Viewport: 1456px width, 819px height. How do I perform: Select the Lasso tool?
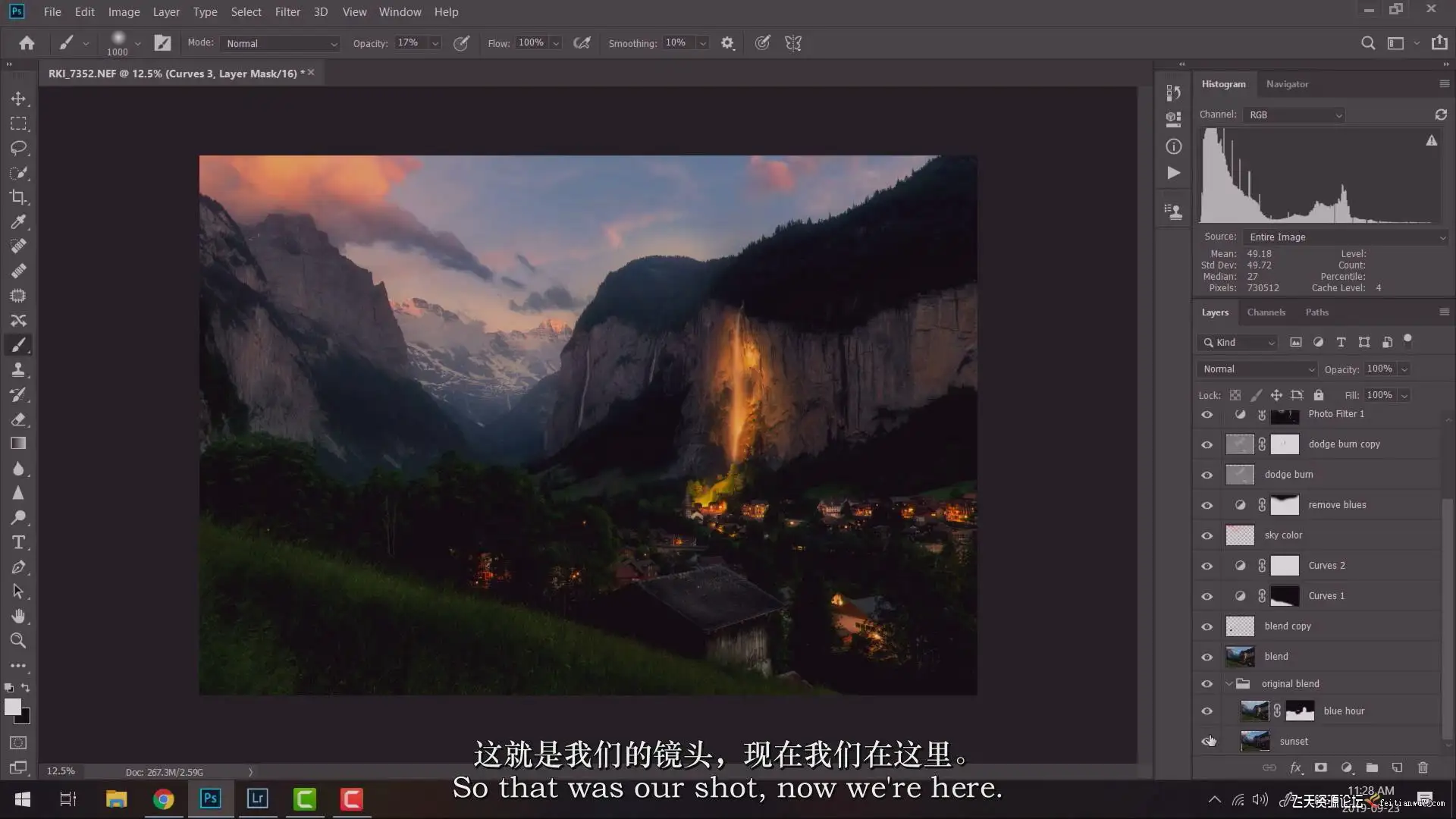18,148
